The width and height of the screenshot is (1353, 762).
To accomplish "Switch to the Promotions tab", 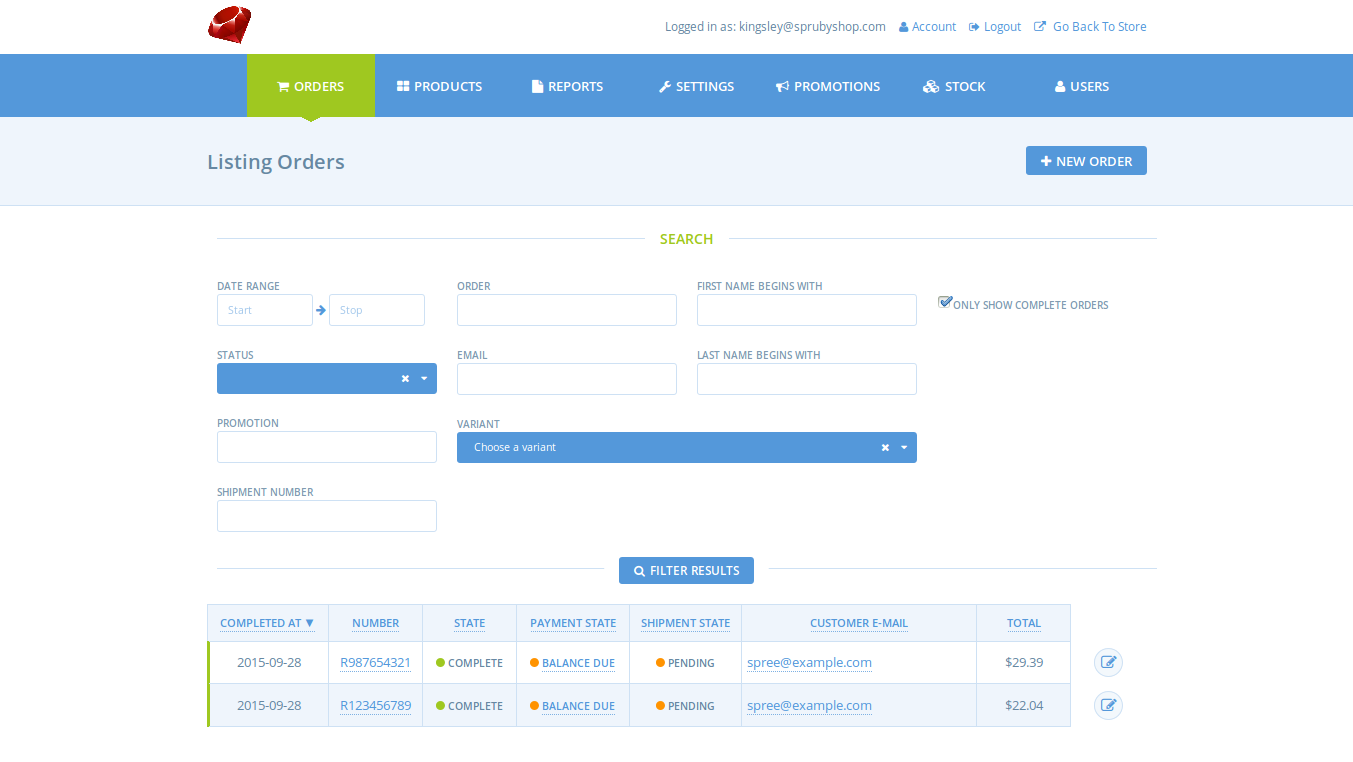I will point(828,86).
